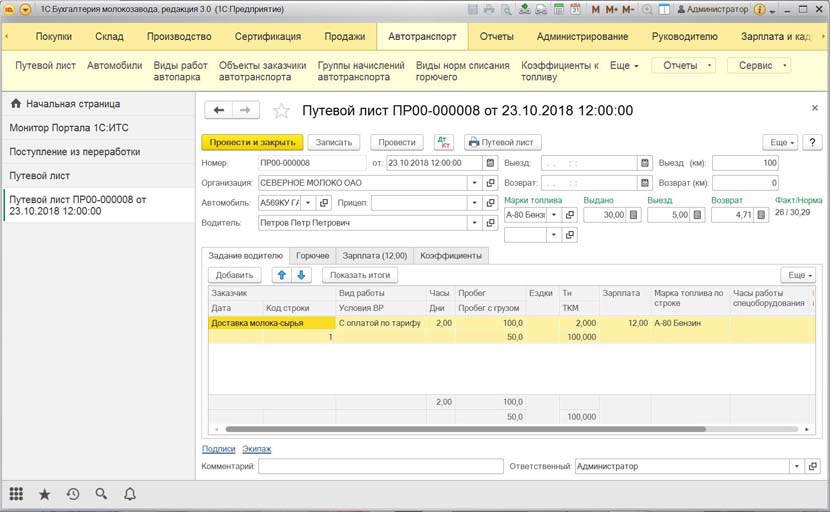Expand the Автомобиль dropdown
Image resolution: width=830 pixels, height=512 pixels.
(308, 203)
